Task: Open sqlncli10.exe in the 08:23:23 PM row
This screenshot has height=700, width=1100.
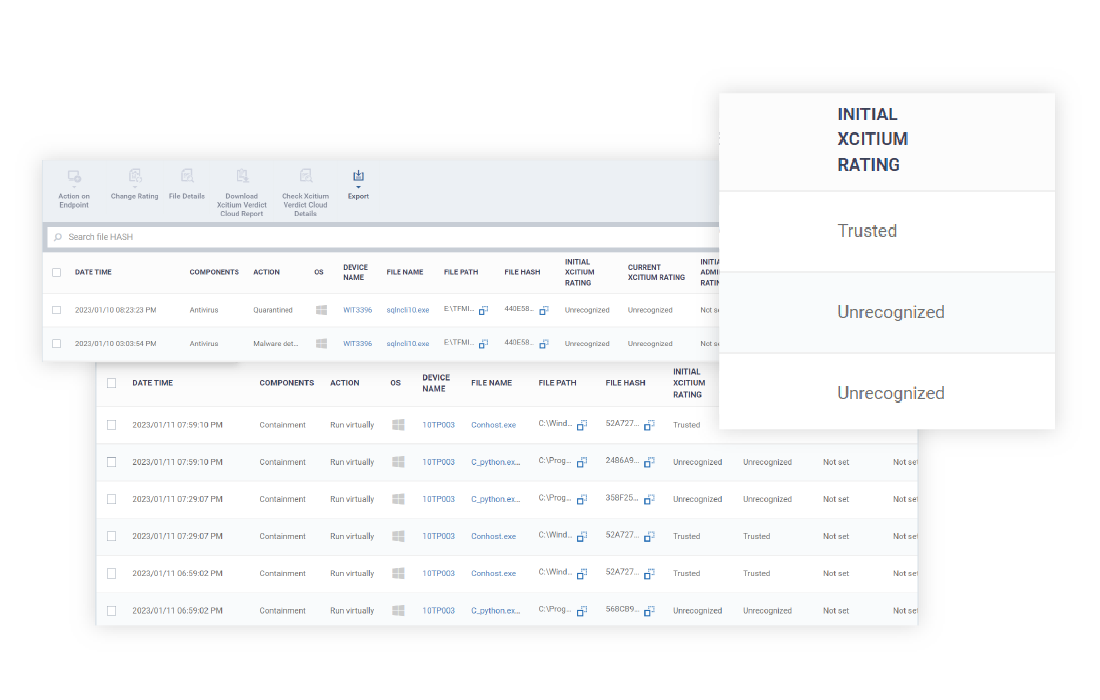Action: click(408, 310)
